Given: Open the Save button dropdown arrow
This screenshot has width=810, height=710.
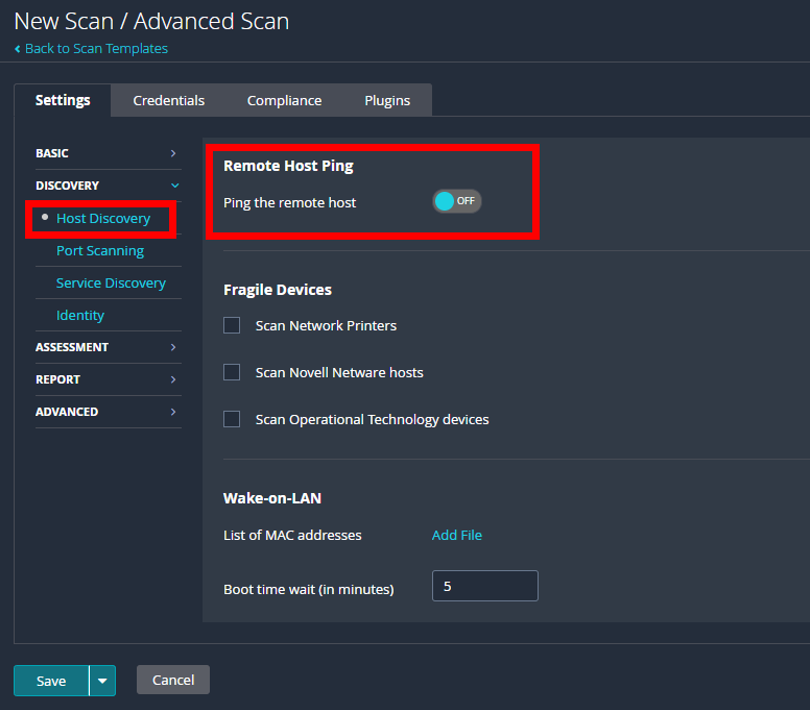Looking at the screenshot, I should pyautogui.click(x=101, y=680).
